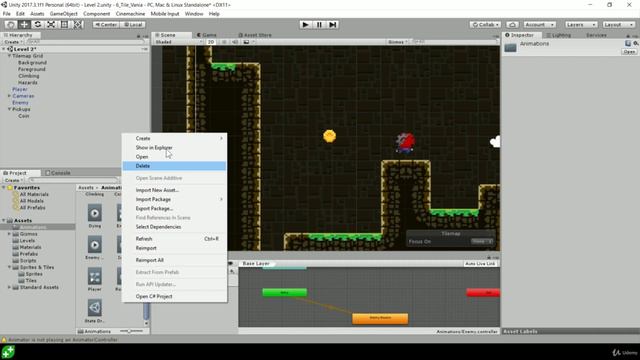Click the gold coin in Scene view
The width and height of the screenshot is (640, 360).
coord(329,136)
